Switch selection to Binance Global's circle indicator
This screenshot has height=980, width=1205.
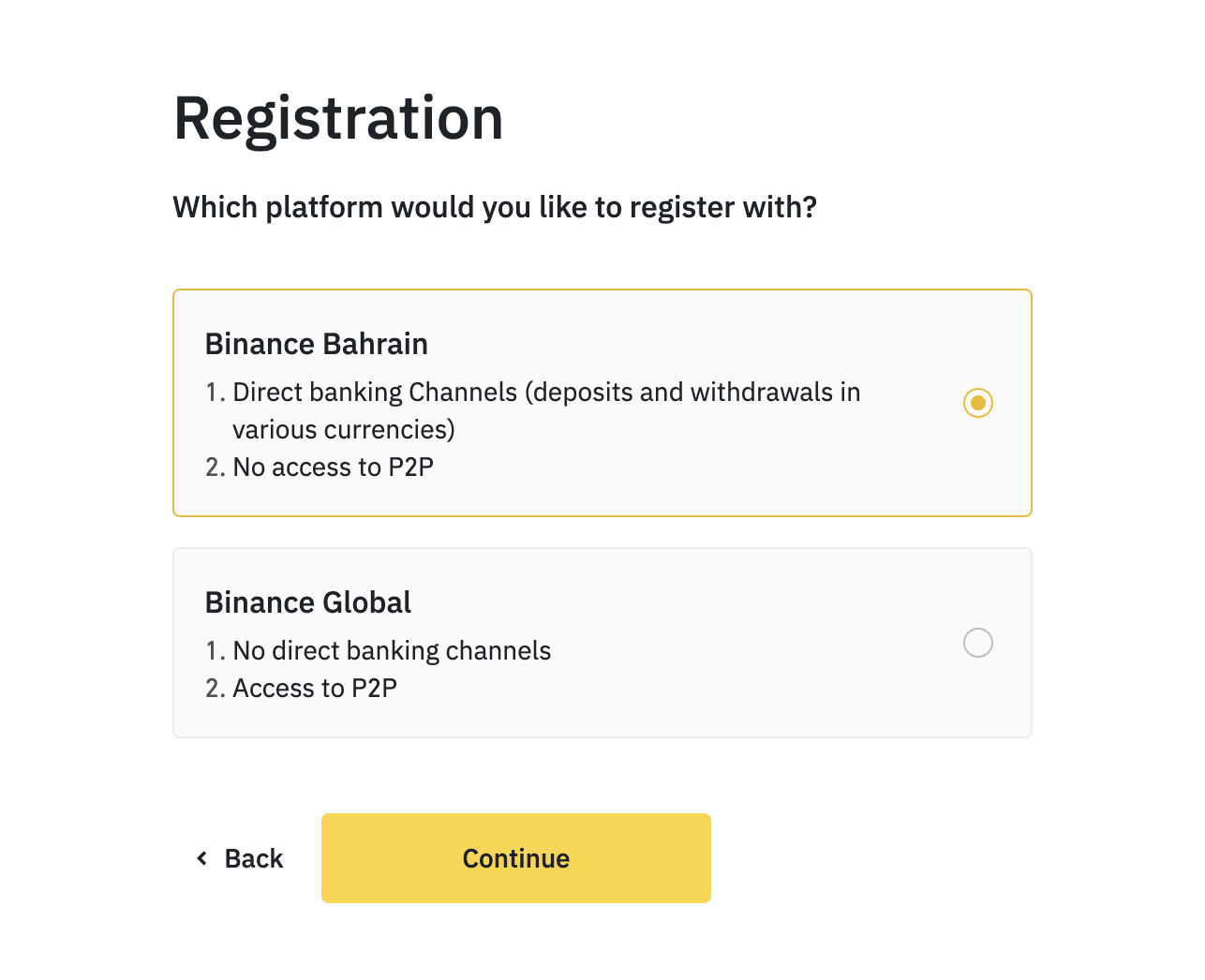click(x=978, y=643)
